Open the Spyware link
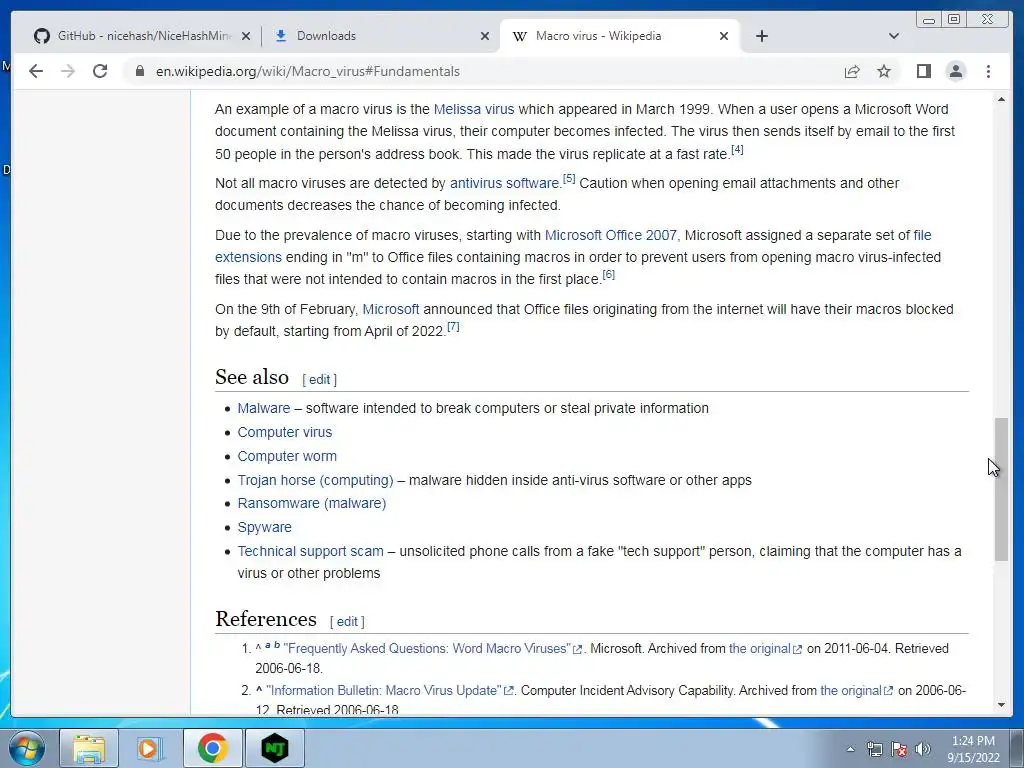 click(x=264, y=527)
